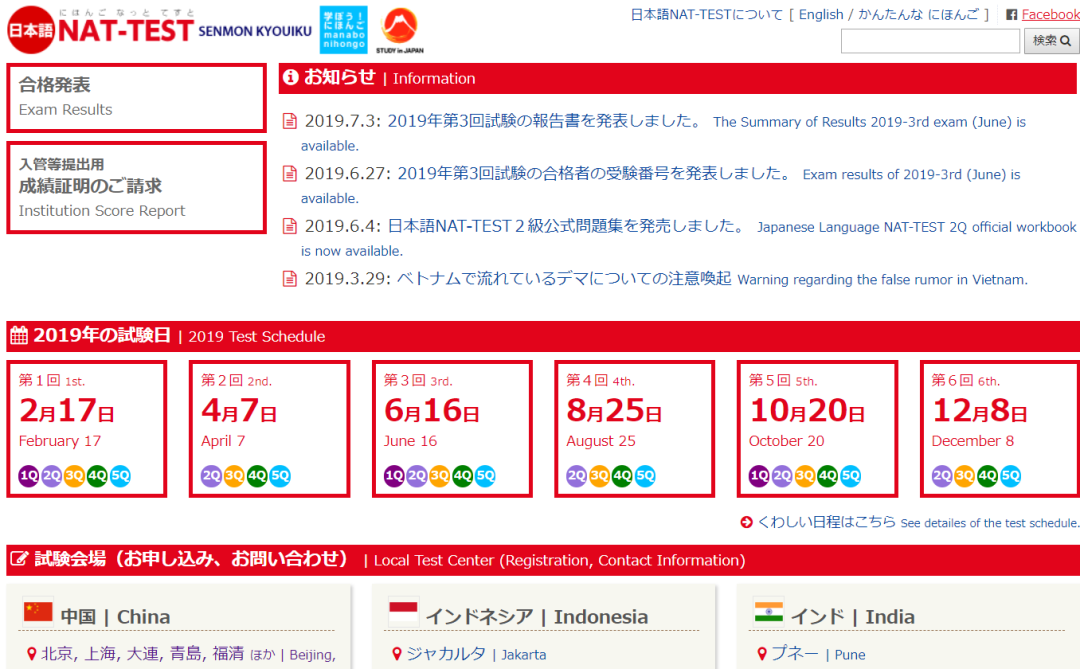Viewport: 1080px width, 669px height.
Task: Click document icon beside 2019.7.3 news
Action: (290, 121)
